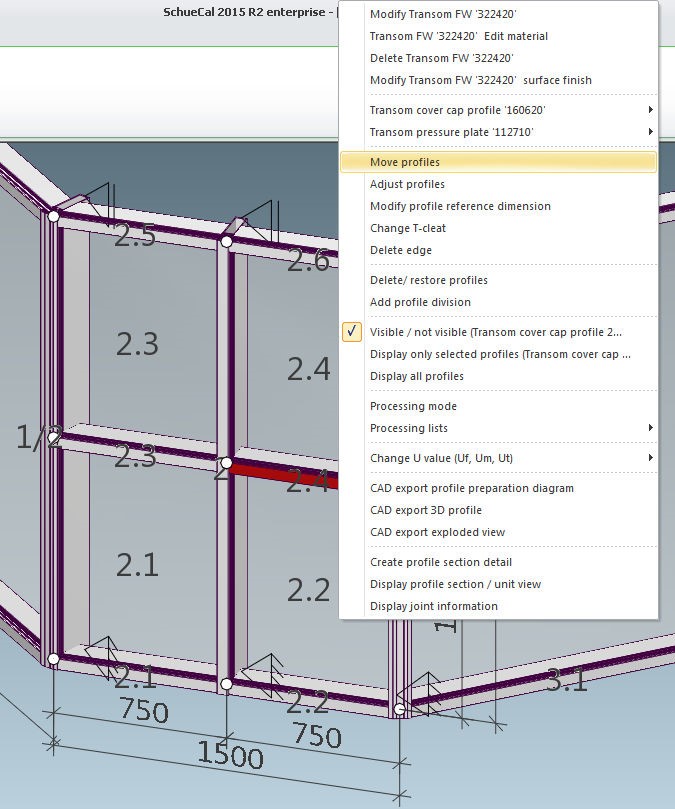Toggle 'Visible / not visible' checkmark item
This screenshot has width=675, height=809.
[x=495, y=332]
